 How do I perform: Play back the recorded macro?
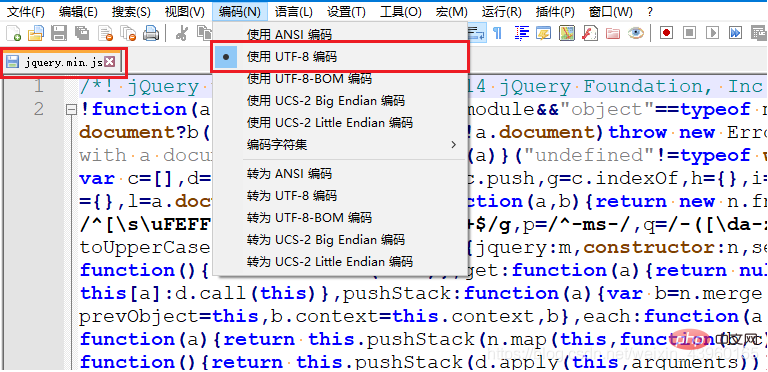[x=712, y=33]
